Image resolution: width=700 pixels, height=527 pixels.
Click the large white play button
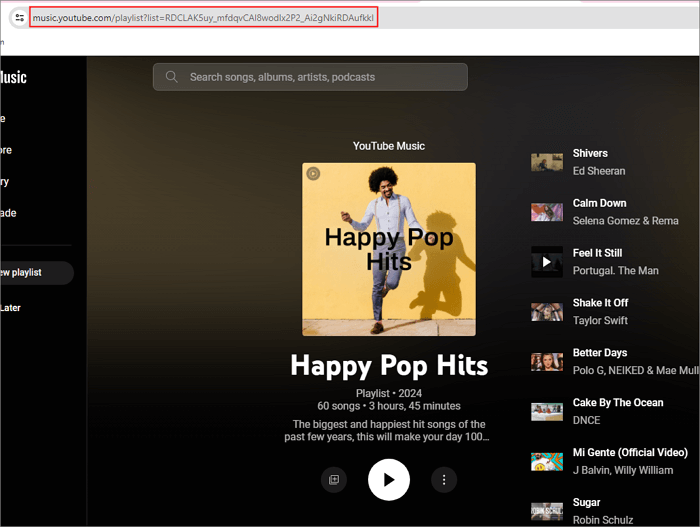tap(389, 480)
